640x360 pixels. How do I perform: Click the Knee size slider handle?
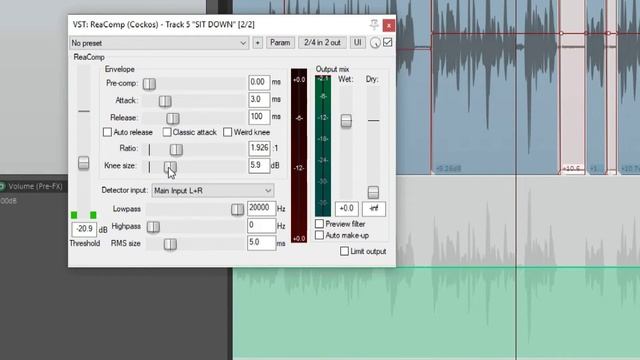point(170,167)
